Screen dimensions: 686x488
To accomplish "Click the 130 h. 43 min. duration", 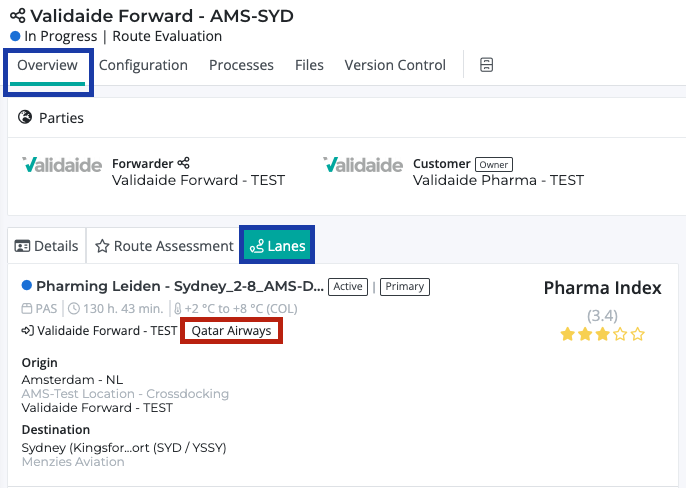I will (123, 309).
